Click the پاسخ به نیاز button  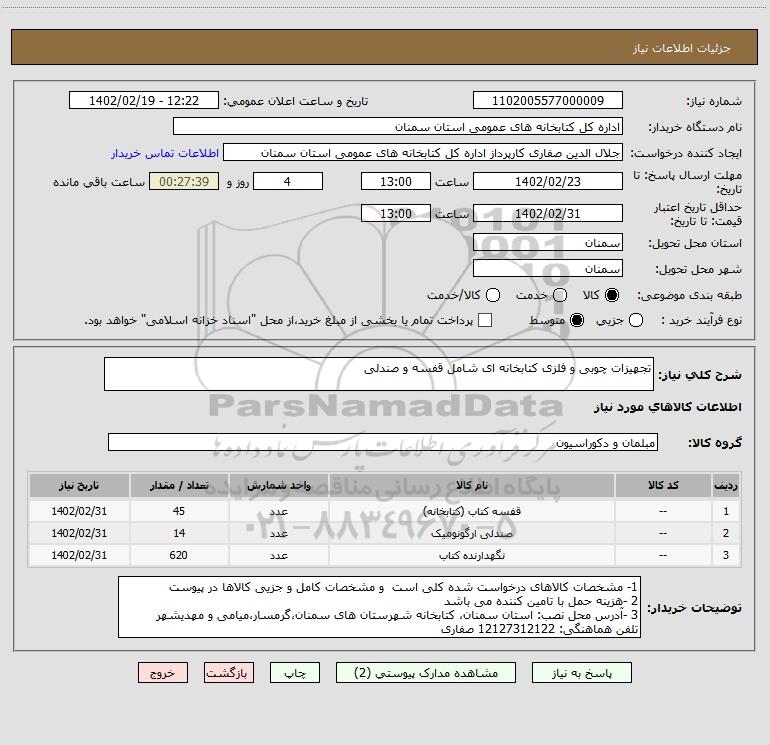[582, 673]
